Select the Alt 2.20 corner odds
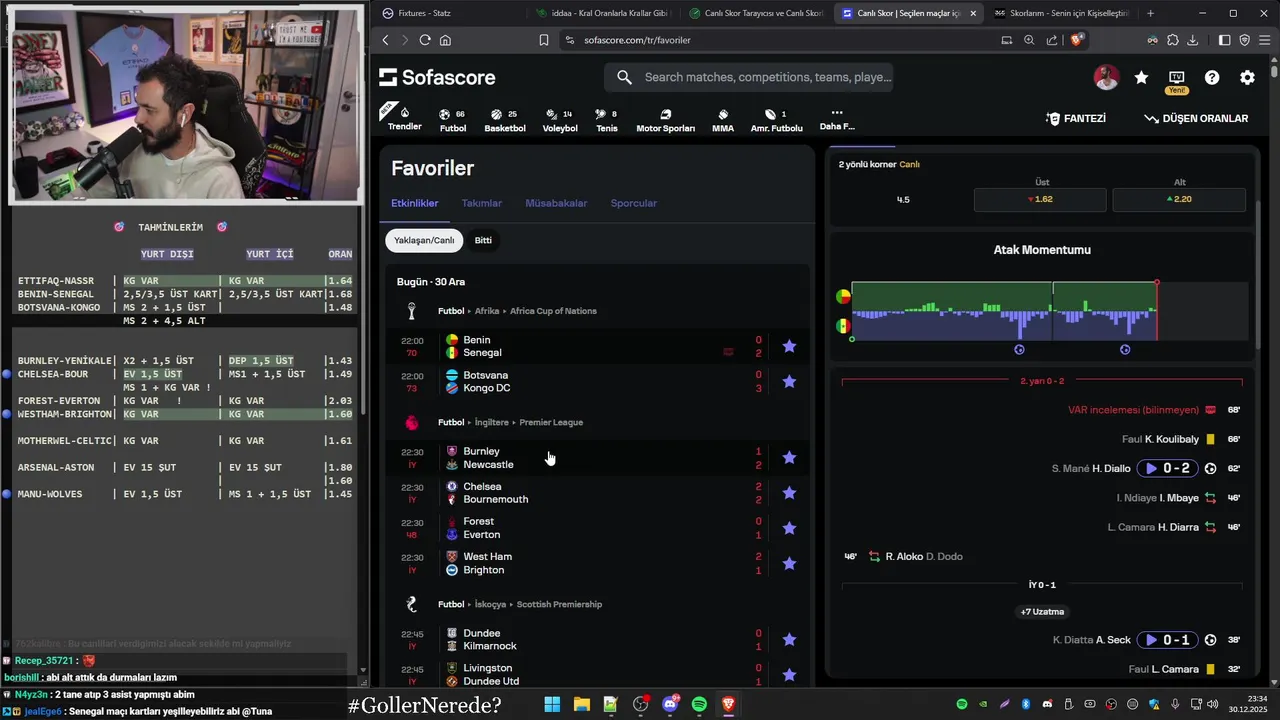Viewport: 1280px width, 720px height. coord(1179,199)
